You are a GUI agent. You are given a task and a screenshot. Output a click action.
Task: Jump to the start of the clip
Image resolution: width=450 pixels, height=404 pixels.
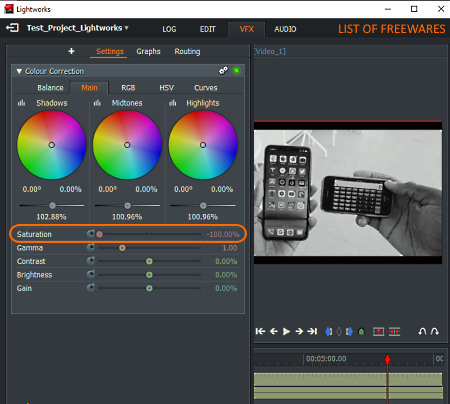point(260,331)
